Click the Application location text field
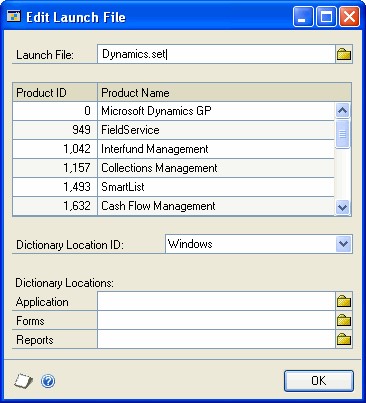Image resolution: width=366 pixels, height=403 pixels. [216, 301]
